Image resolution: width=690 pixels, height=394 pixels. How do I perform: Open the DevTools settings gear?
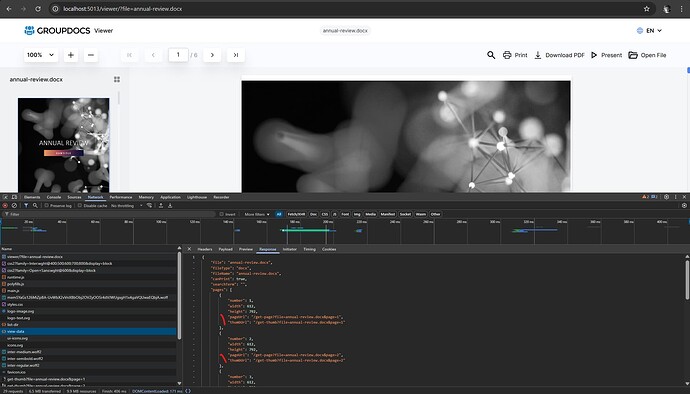point(666,197)
